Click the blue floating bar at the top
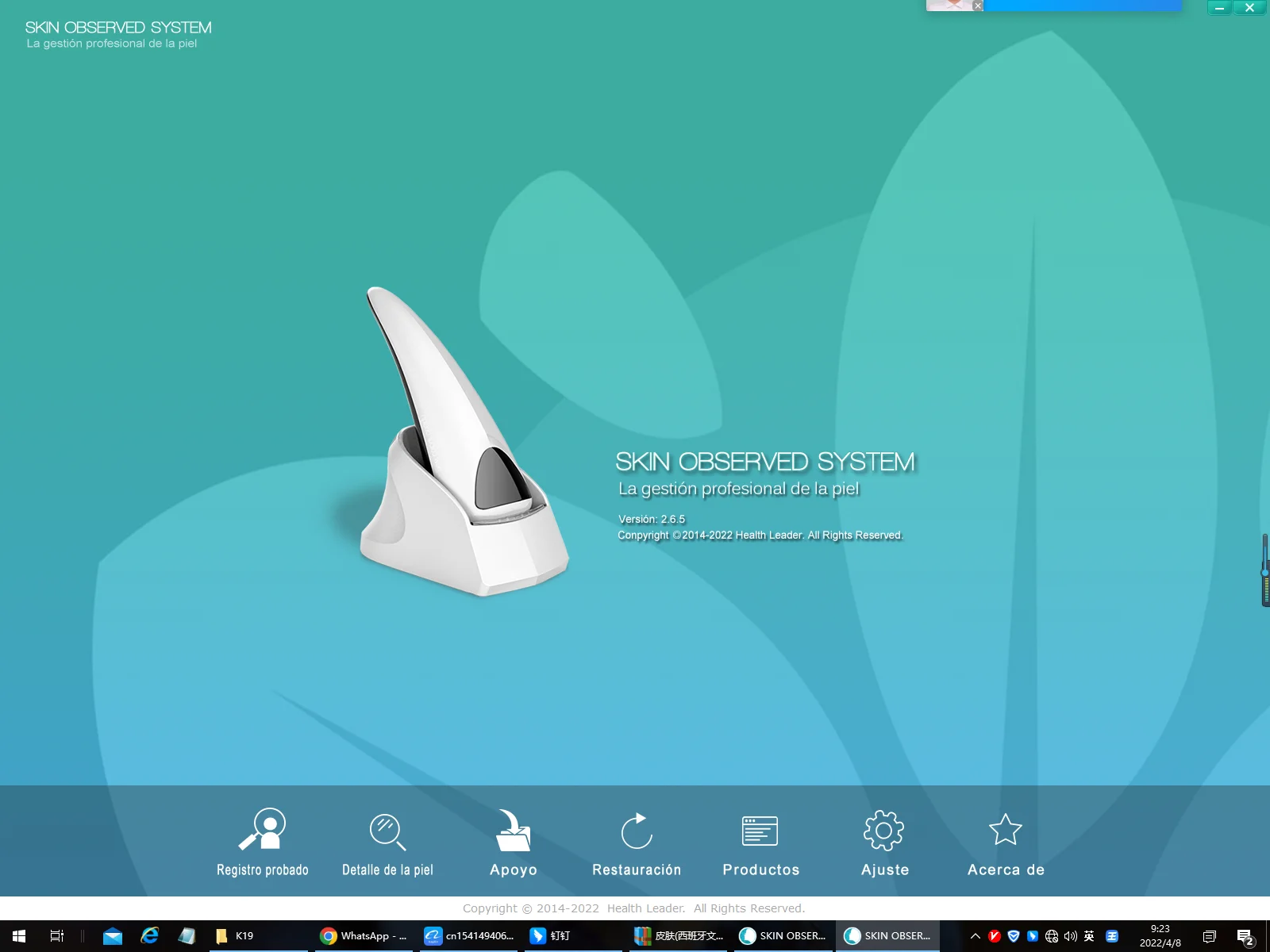The image size is (1270, 952). click(x=1083, y=6)
